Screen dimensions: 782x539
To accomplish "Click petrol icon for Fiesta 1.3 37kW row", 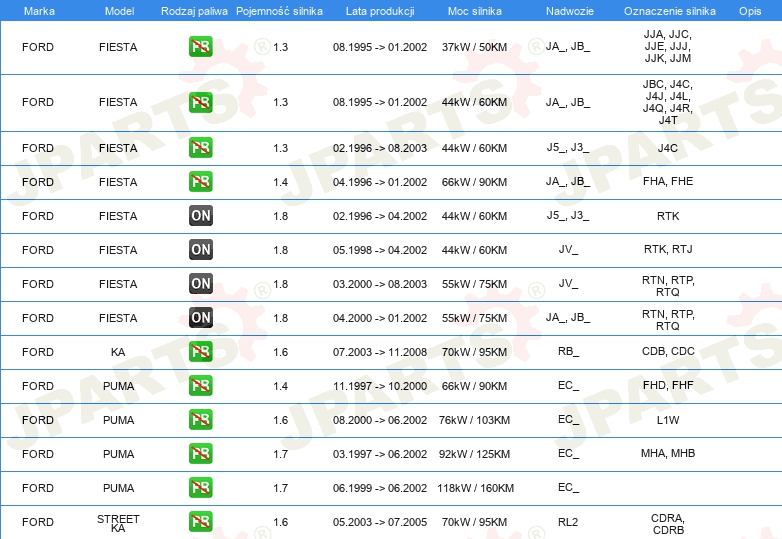I will point(200,47).
